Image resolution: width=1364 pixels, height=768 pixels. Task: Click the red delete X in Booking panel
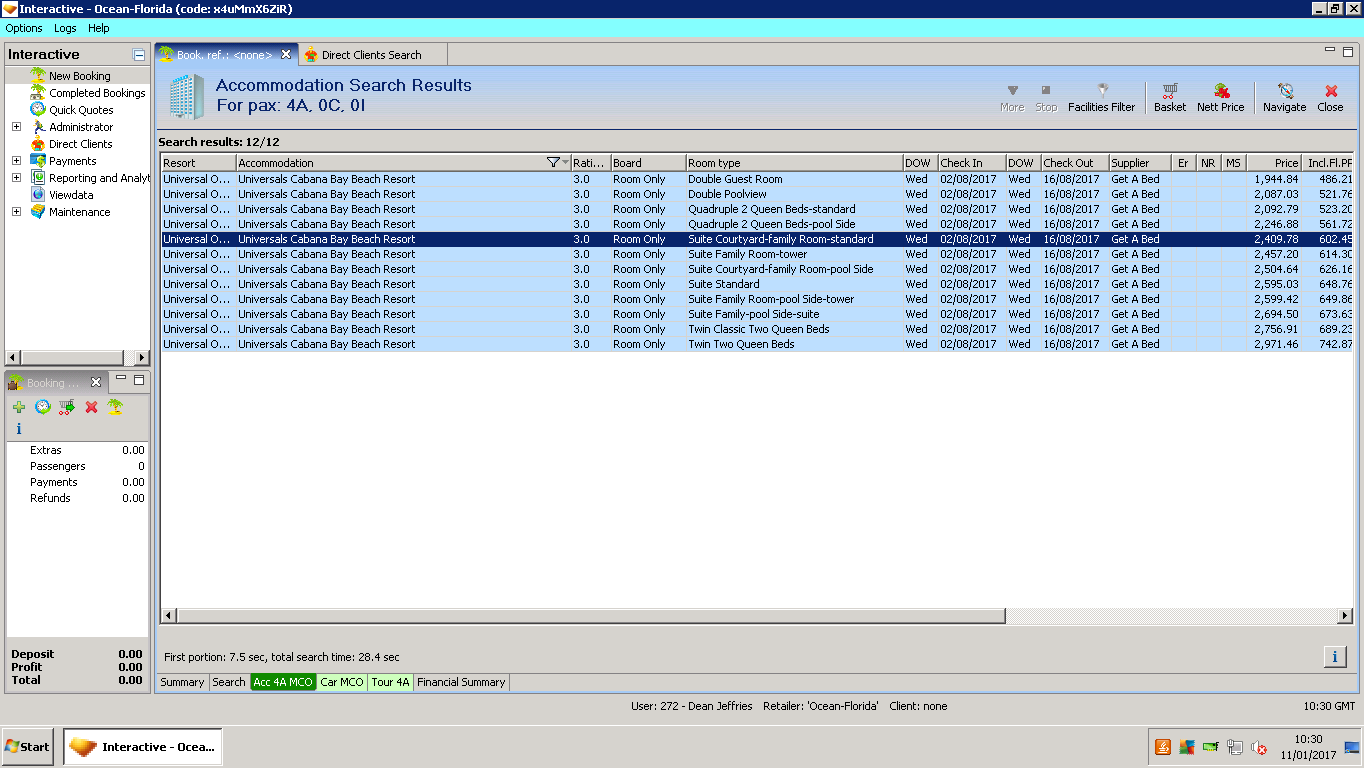click(x=91, y=407)
